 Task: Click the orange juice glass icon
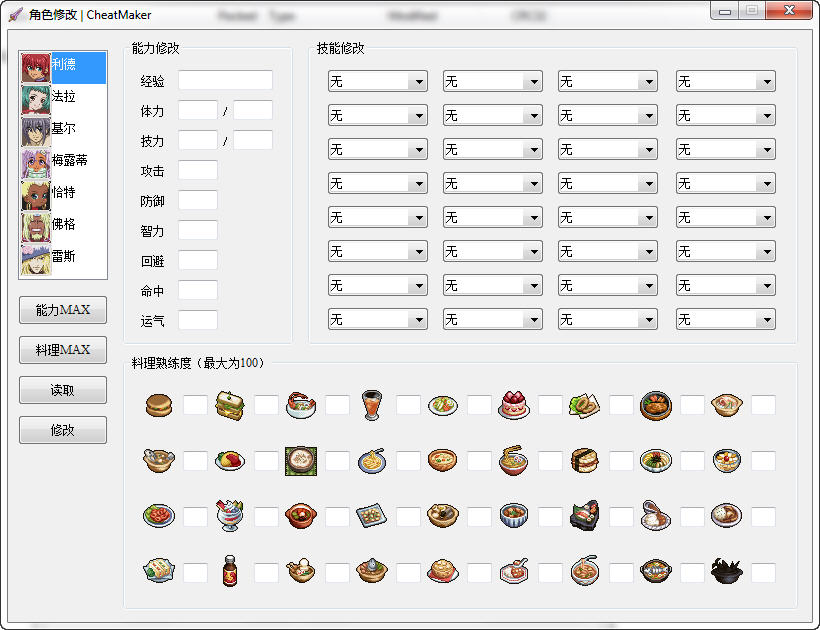(371, 405)
